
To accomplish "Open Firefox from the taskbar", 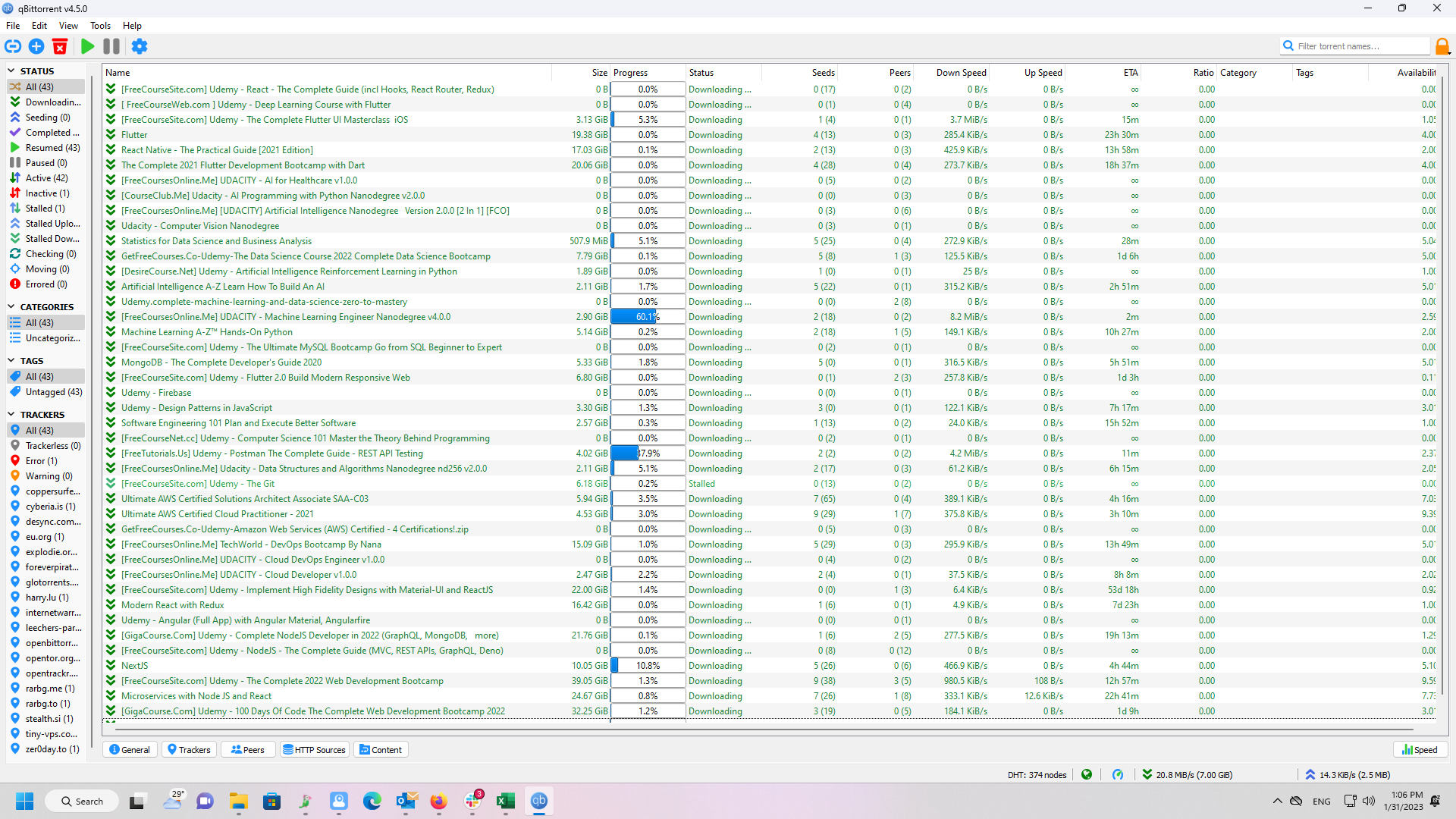I will [439, 801].
